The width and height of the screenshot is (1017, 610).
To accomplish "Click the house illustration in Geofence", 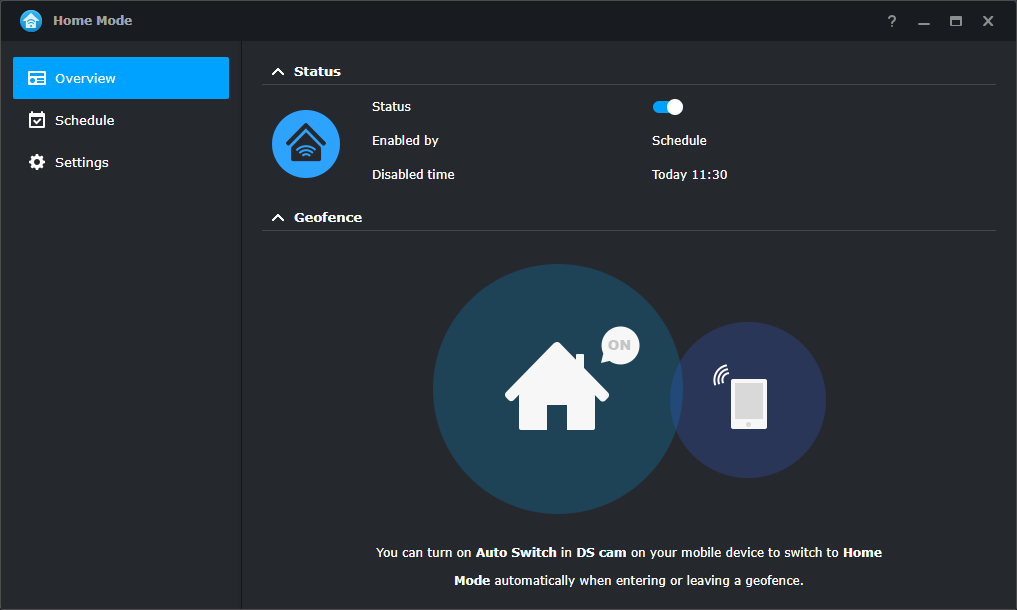I will (x=556, y=385).
